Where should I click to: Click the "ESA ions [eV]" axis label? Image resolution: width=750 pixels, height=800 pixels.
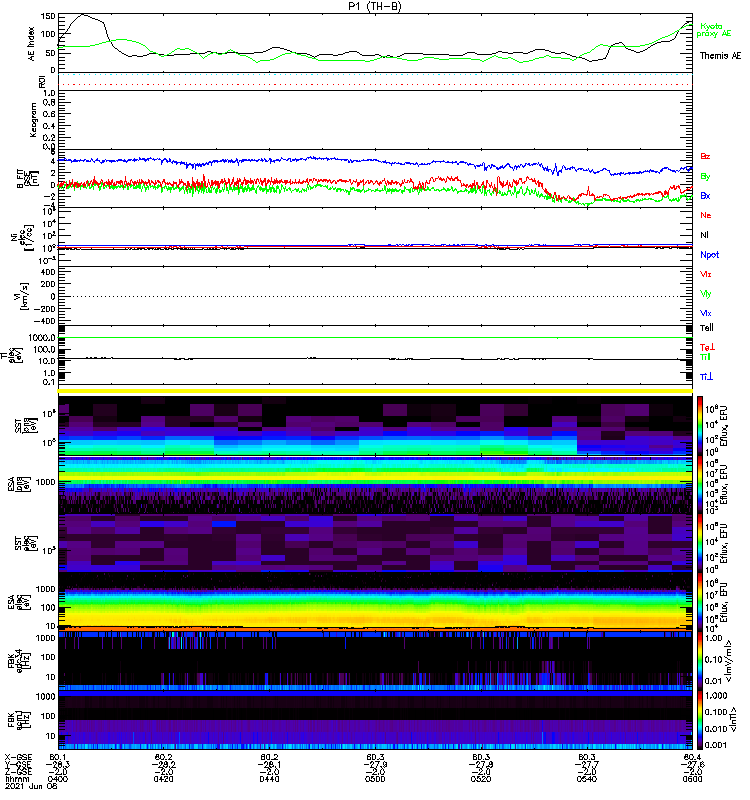[x=19, y=485]
